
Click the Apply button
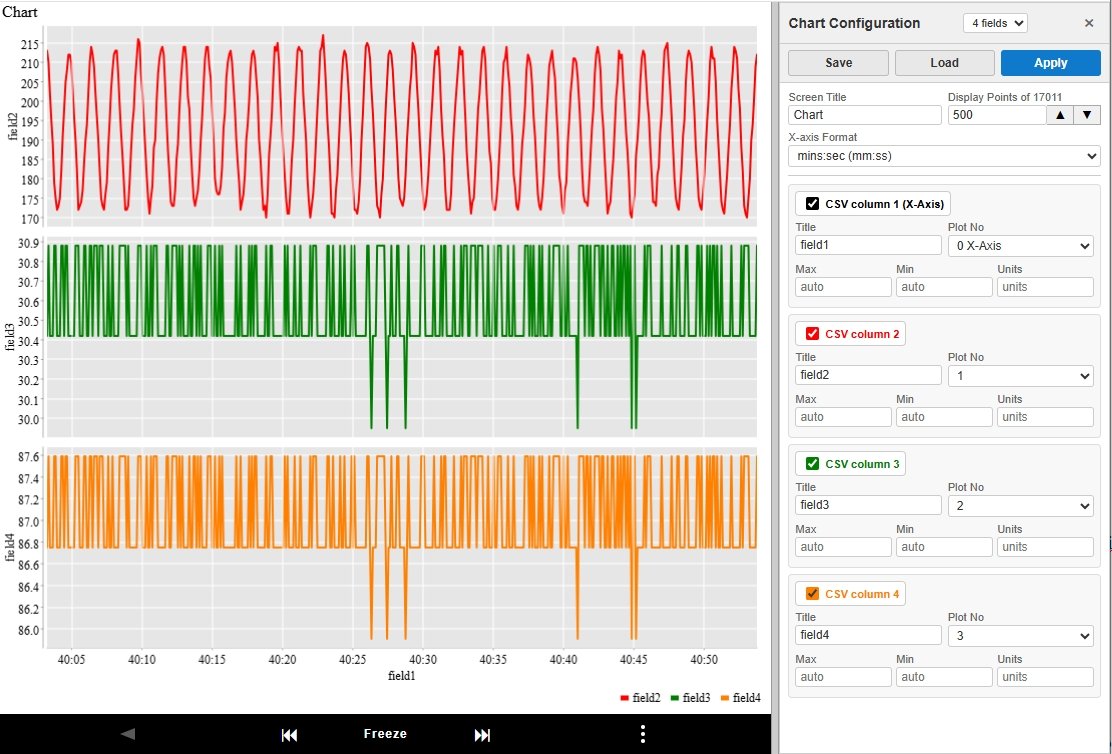[1050, 63]
